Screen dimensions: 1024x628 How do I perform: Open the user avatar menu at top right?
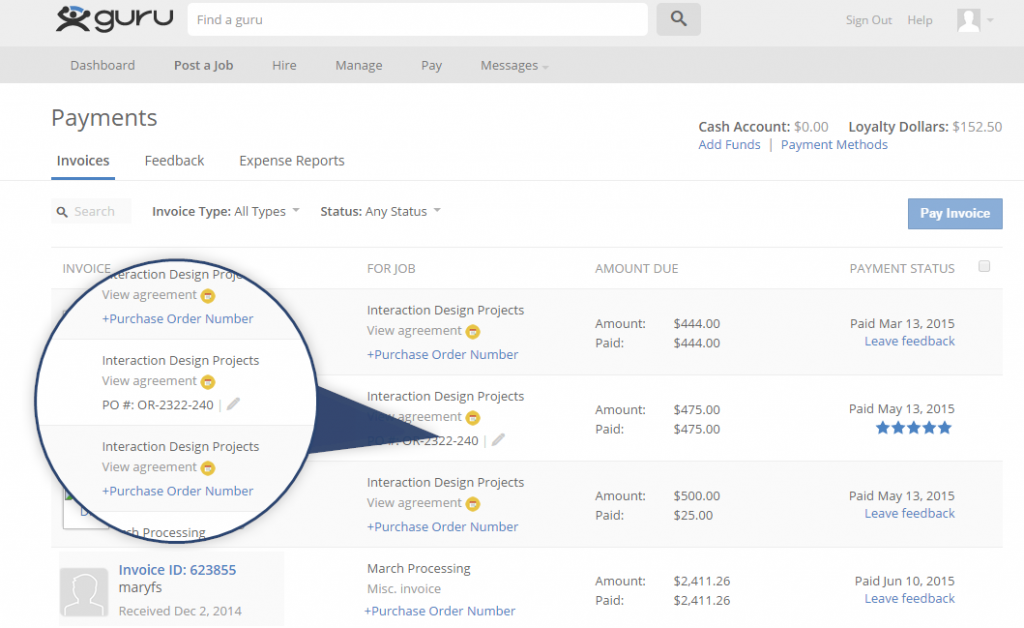(969, 20)
